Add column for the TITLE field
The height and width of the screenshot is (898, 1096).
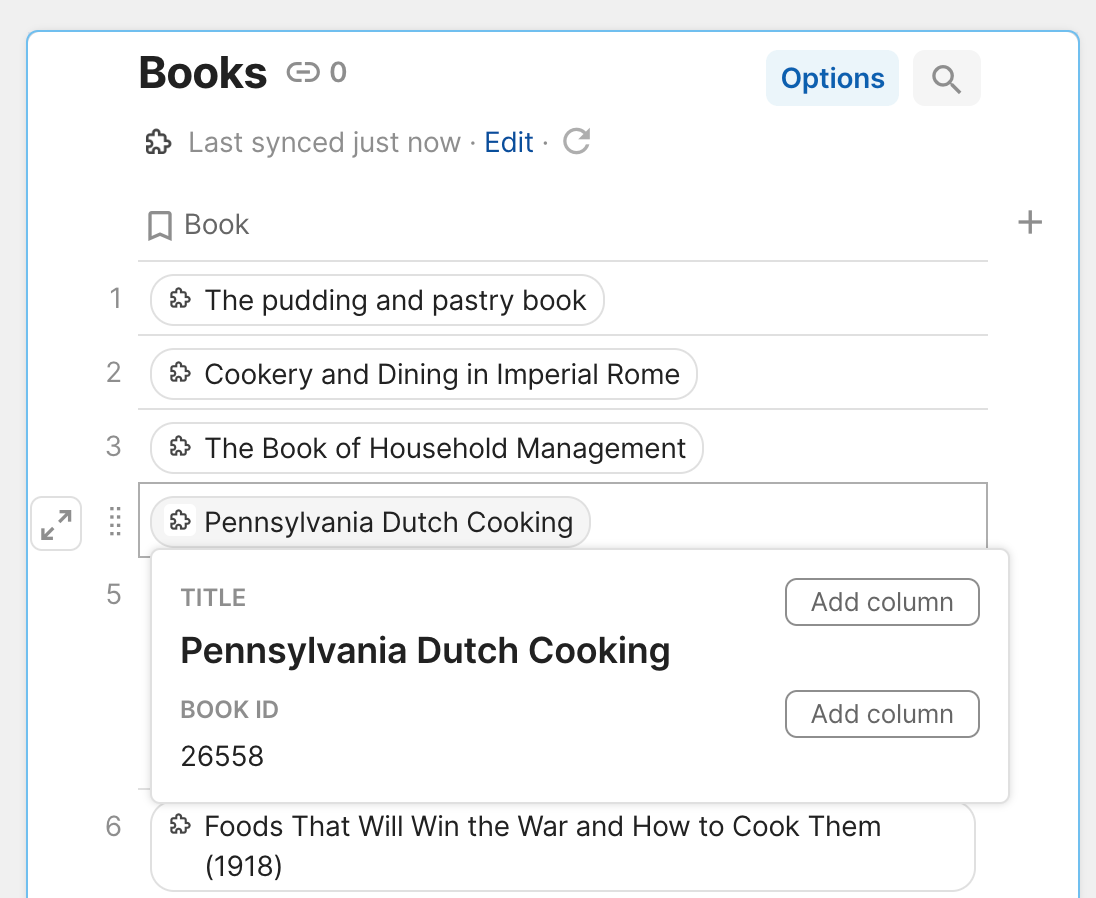[x=882, y=602]
